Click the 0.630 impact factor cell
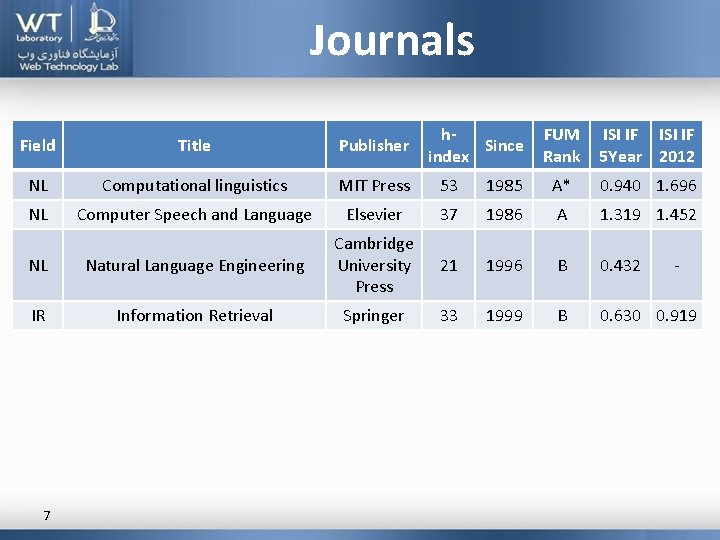The image size is (720, 540). [620, 315]
